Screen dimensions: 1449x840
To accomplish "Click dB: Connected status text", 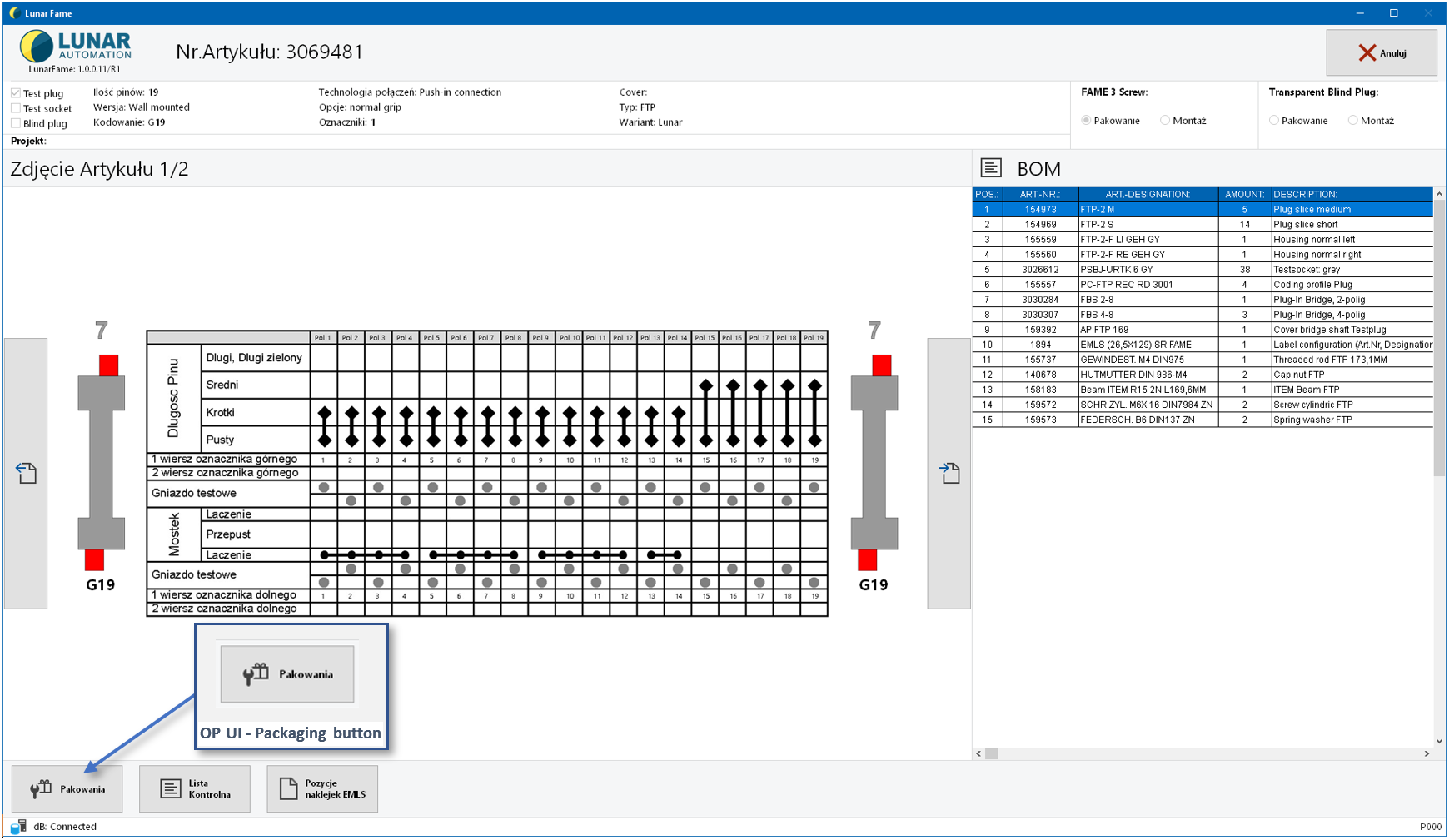I will (65, 827).
